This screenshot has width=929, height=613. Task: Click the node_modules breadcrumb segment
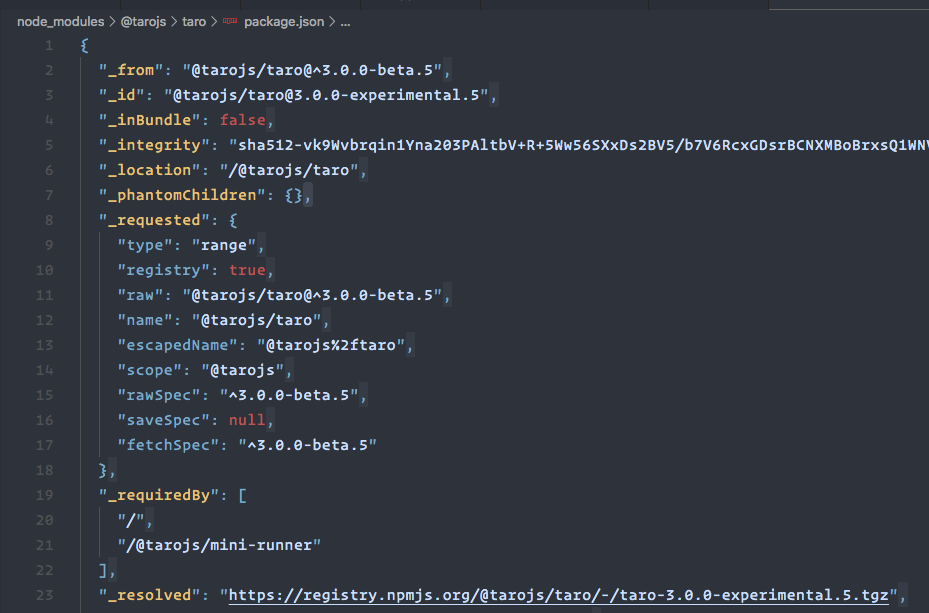[60, 22]
